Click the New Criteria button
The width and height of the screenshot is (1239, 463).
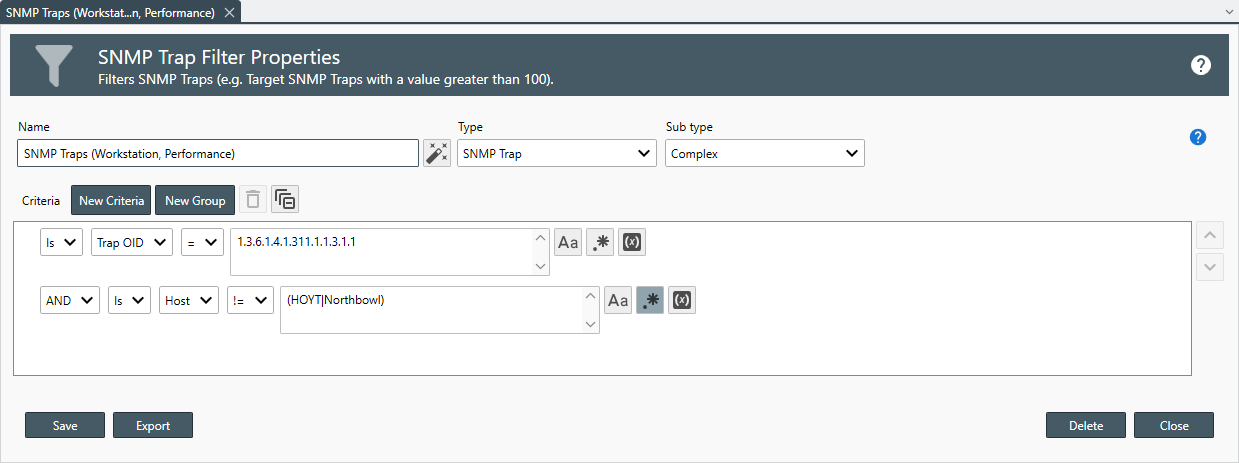point(111,200)
